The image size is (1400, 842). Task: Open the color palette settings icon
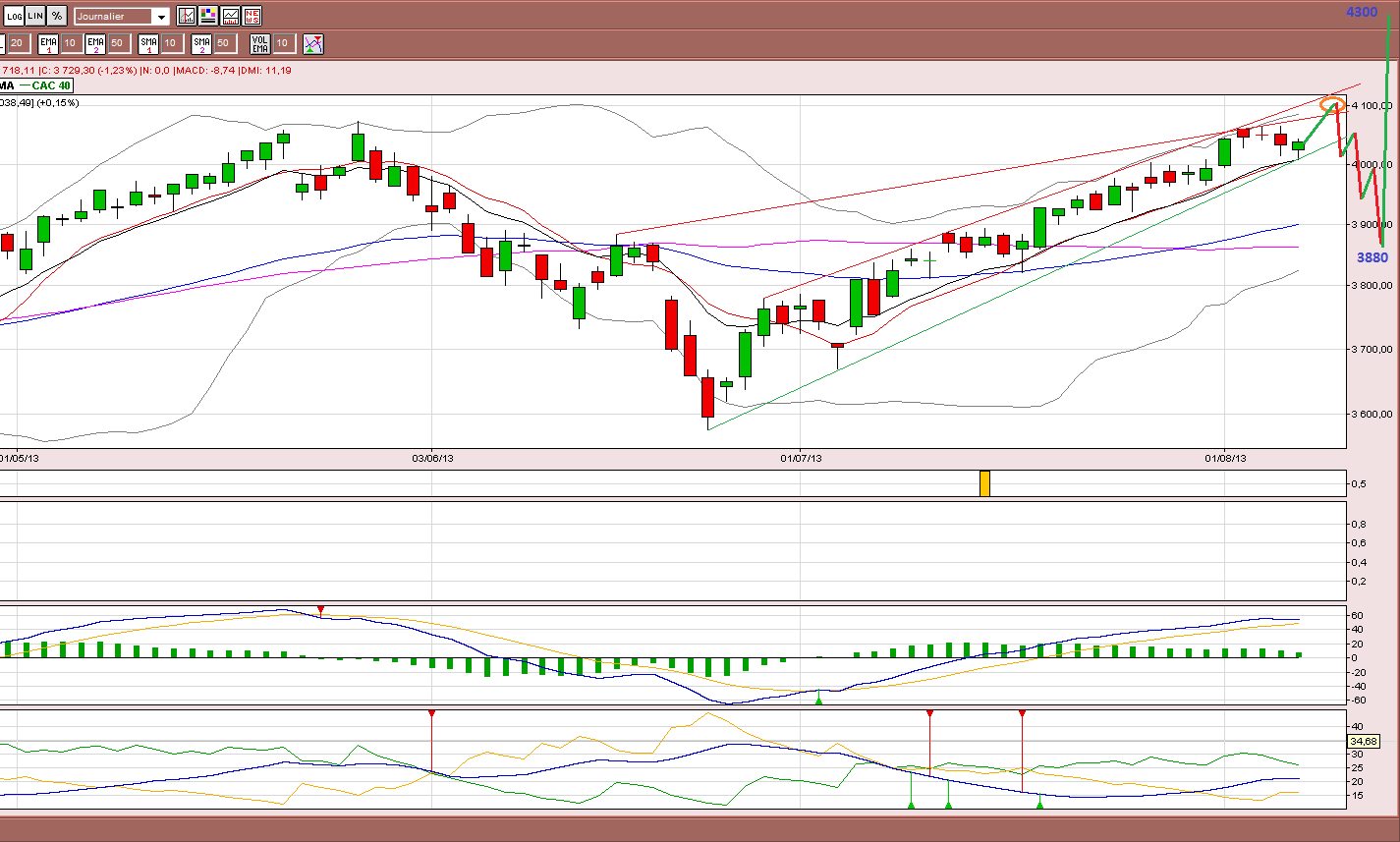(208, 16)
